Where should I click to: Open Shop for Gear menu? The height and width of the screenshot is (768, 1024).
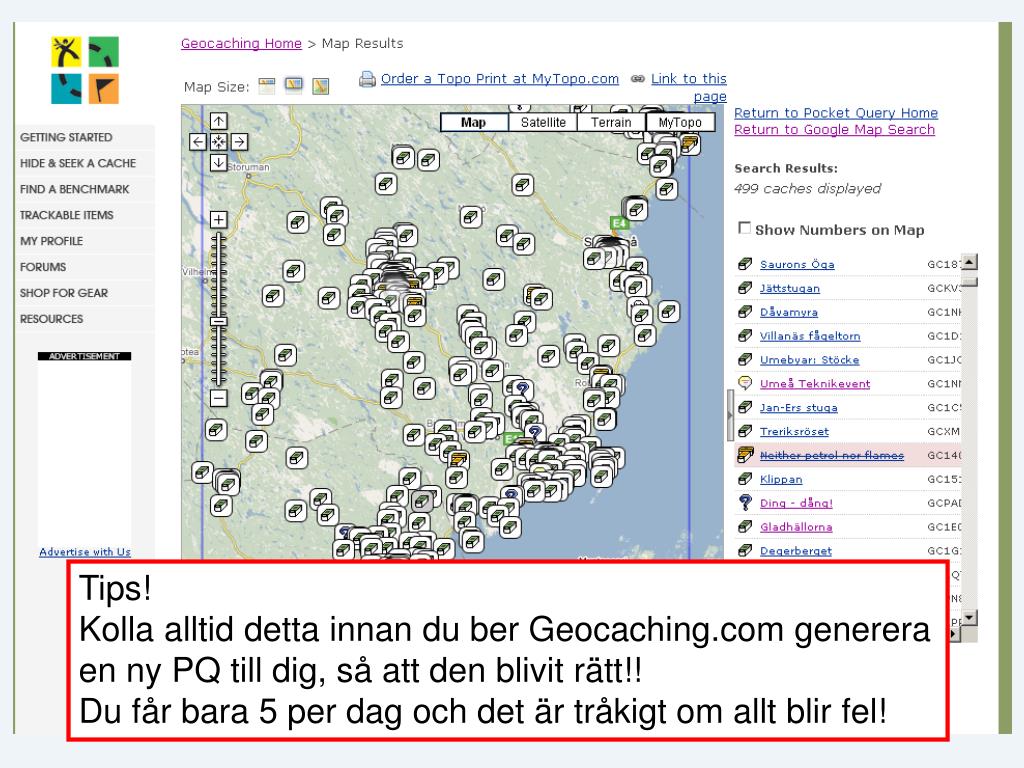pos(64,293)
